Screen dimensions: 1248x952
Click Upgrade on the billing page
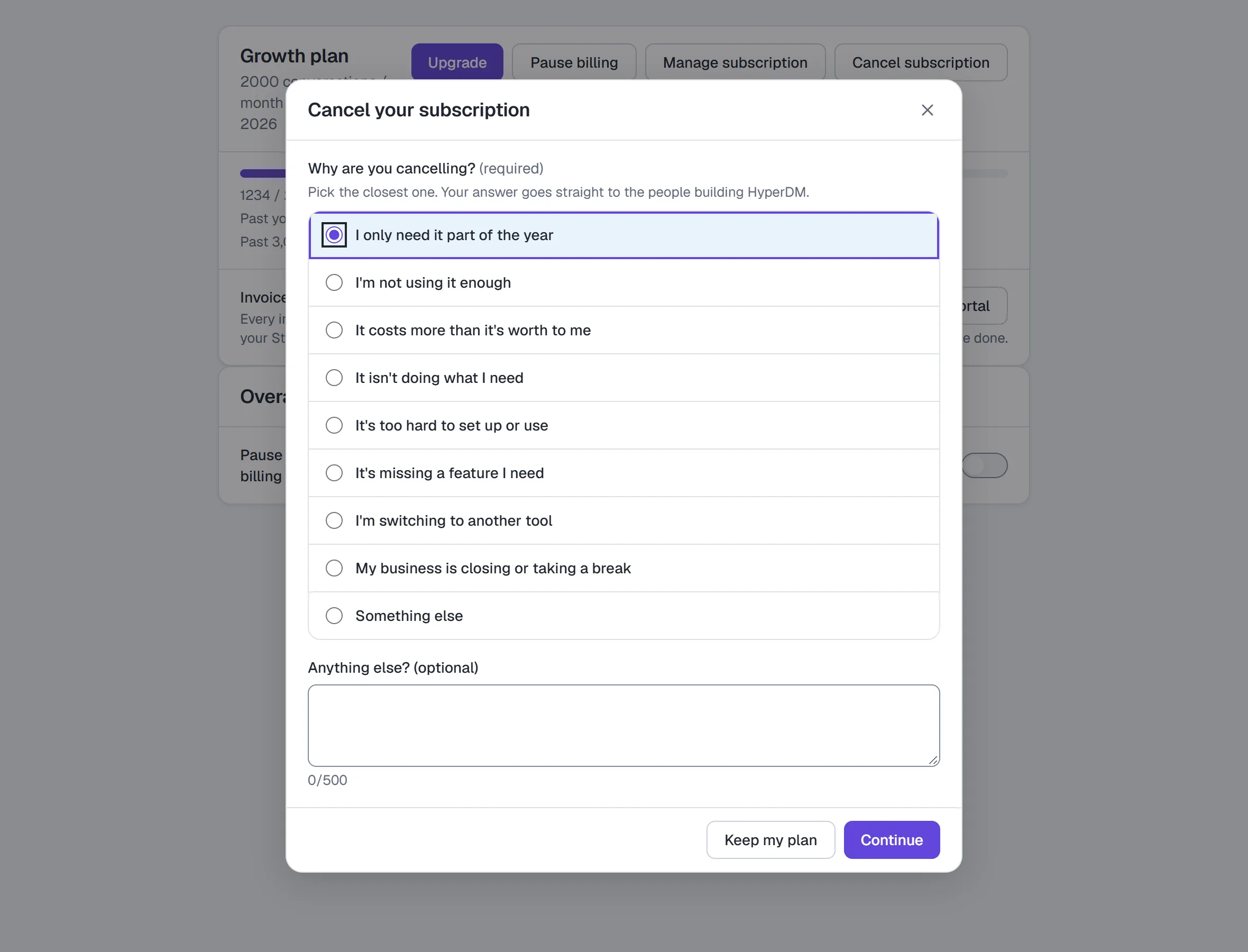(457, 62)
